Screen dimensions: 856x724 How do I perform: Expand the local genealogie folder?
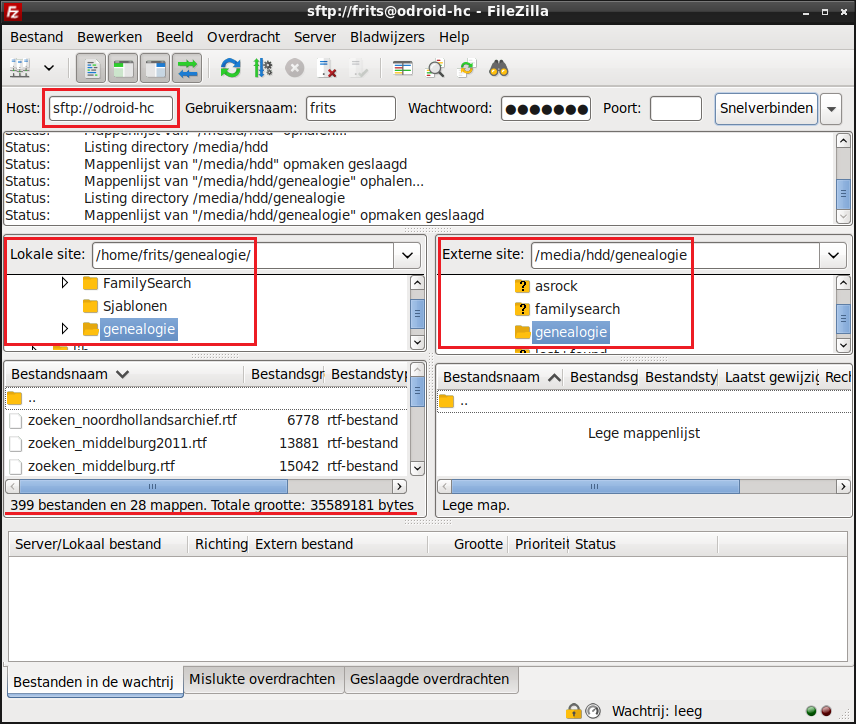coord(65,329)
